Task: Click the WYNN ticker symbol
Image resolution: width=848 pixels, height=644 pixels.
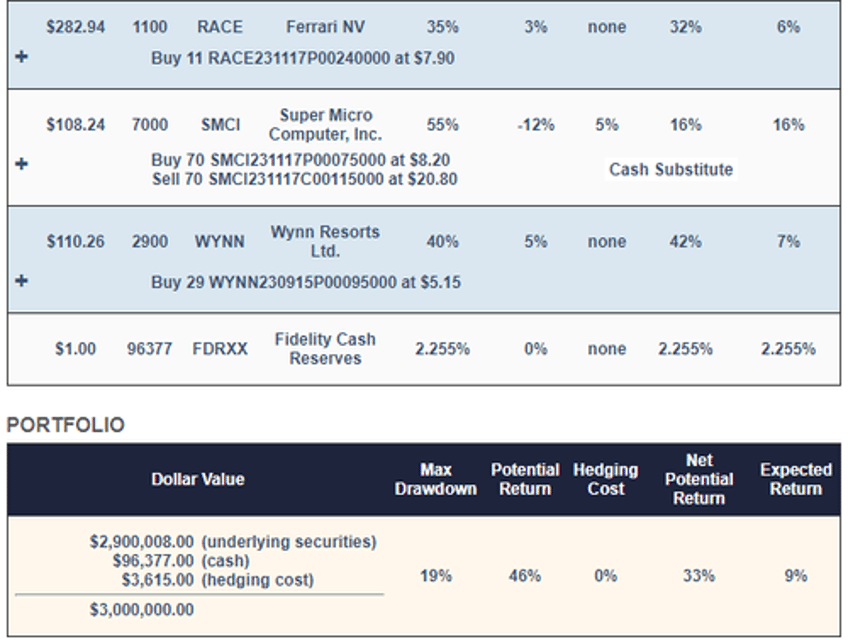Action: (220, 242)
